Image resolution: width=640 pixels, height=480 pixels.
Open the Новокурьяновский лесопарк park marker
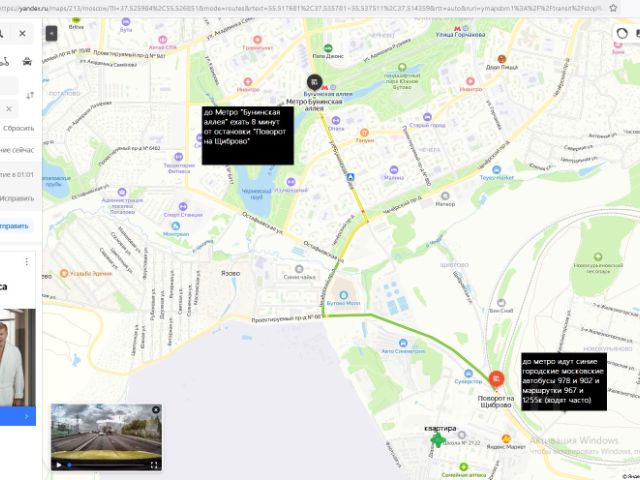click(598, 257)
